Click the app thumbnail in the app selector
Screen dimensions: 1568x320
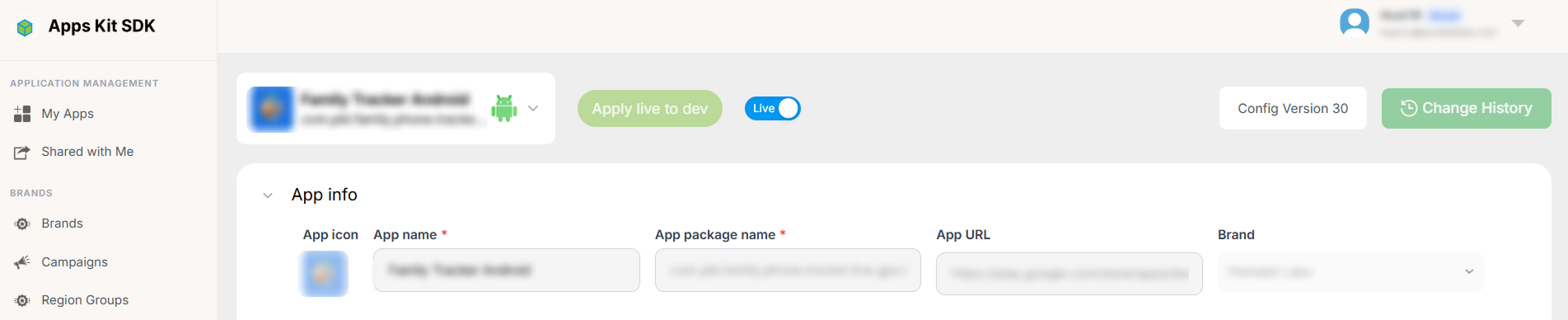click(271, 109)
